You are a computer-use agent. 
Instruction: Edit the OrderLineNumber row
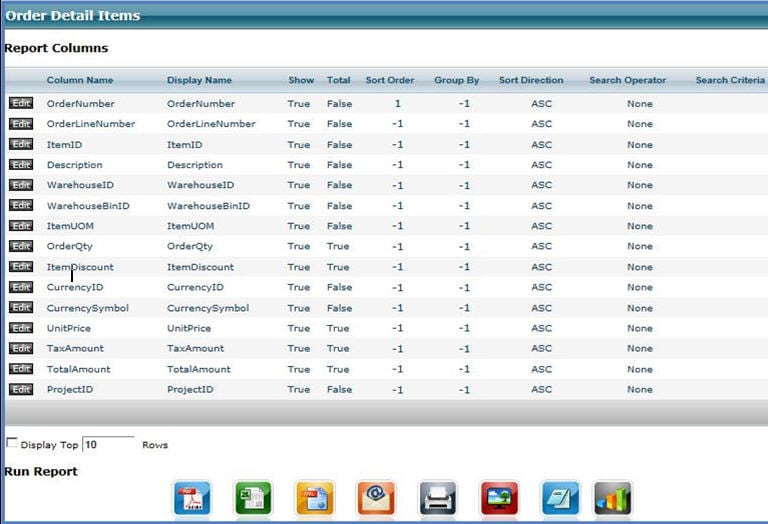(21, 124)
